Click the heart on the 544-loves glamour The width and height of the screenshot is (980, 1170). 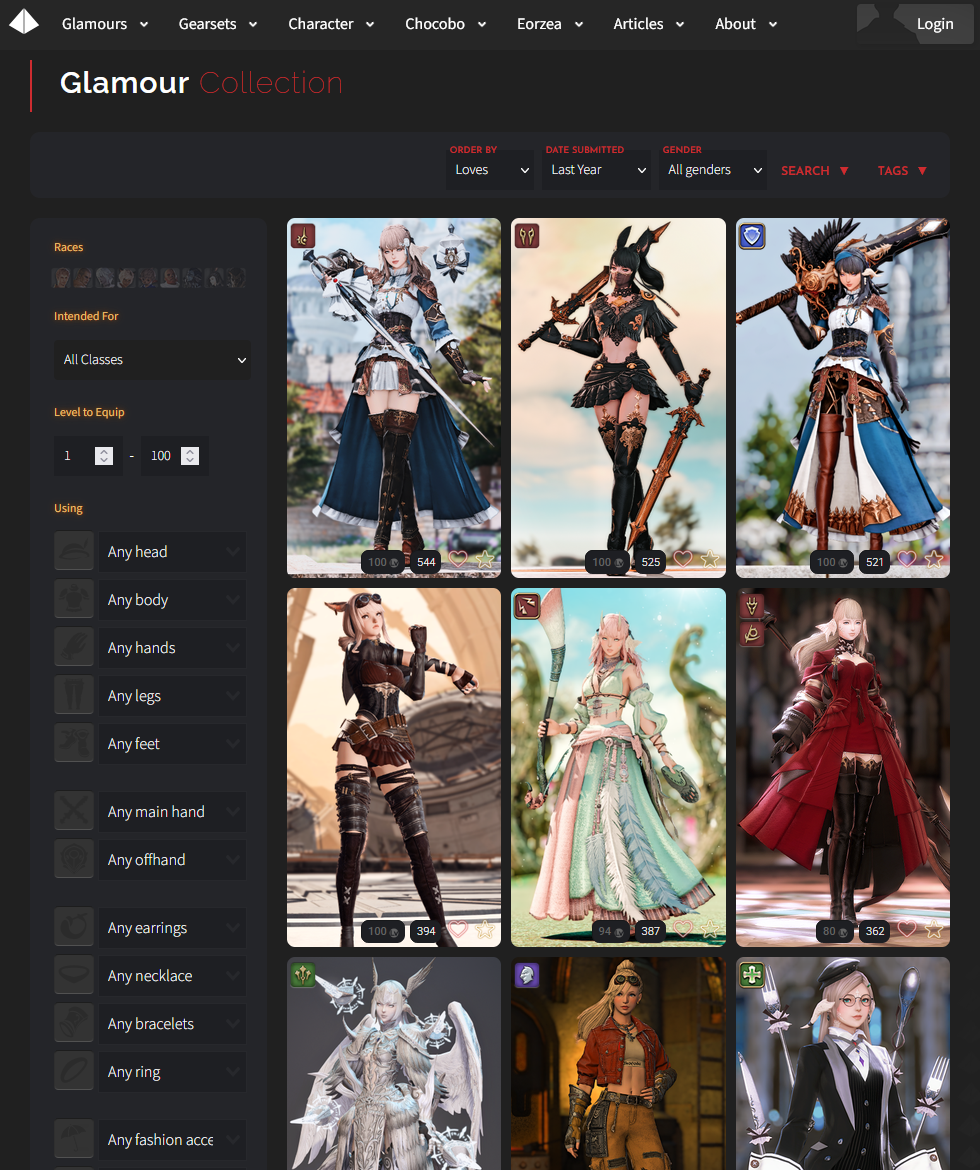[458, 559]
